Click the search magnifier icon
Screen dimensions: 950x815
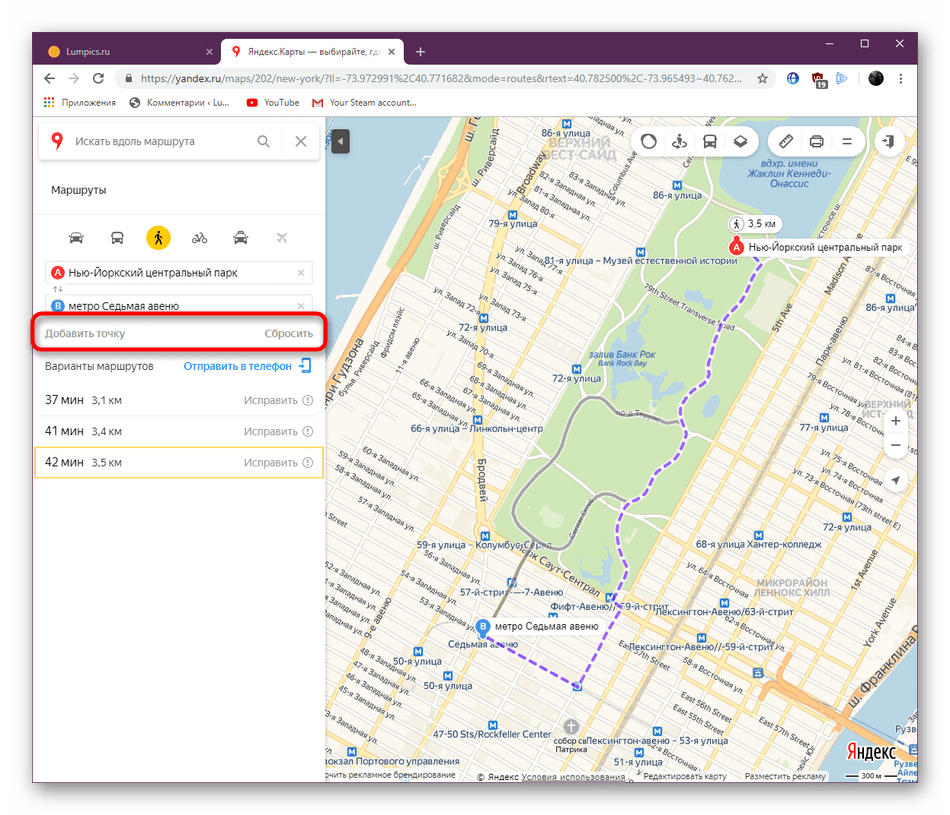[264, 141]
